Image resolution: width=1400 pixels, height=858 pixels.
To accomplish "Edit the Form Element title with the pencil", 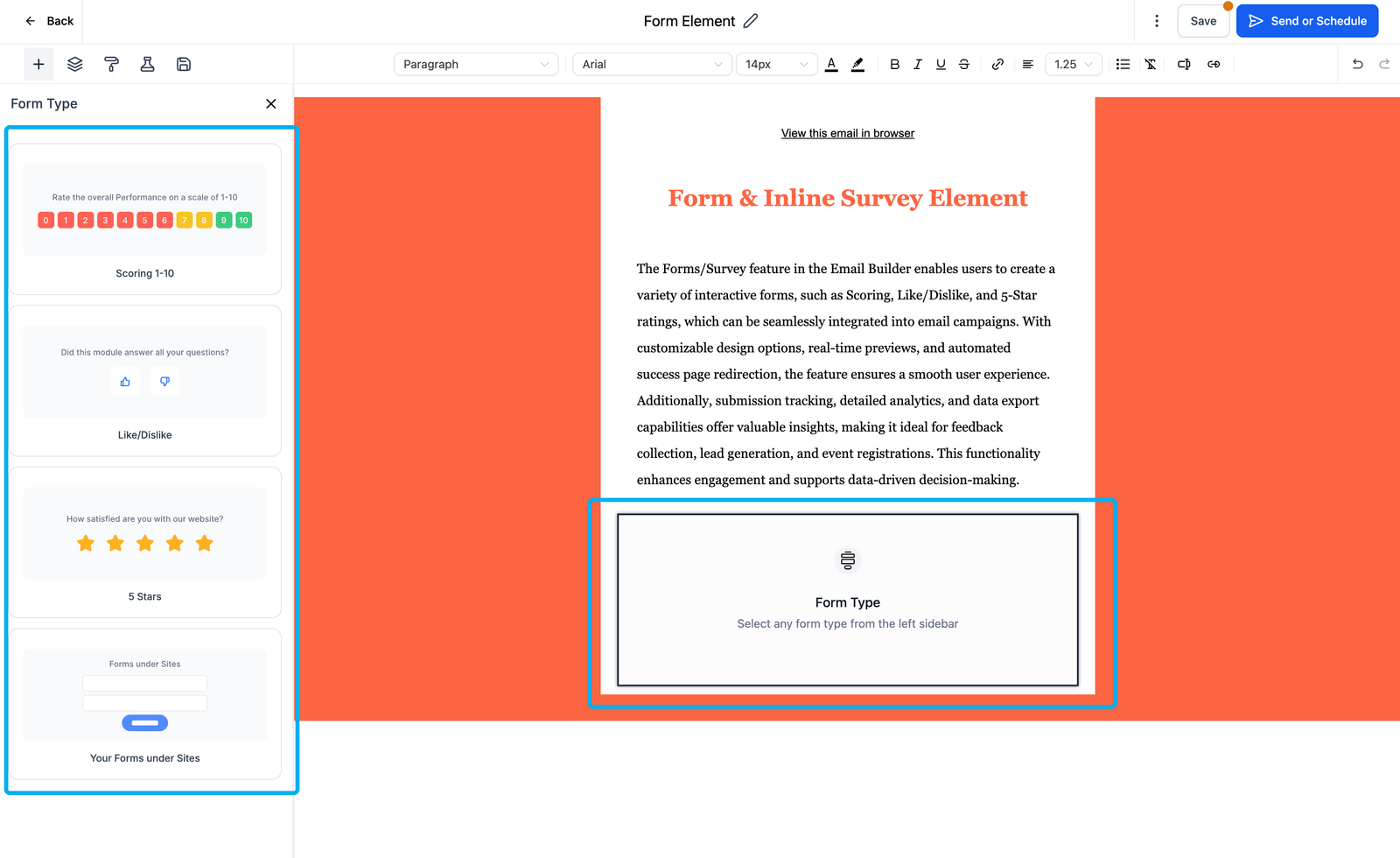I will 751,21.
